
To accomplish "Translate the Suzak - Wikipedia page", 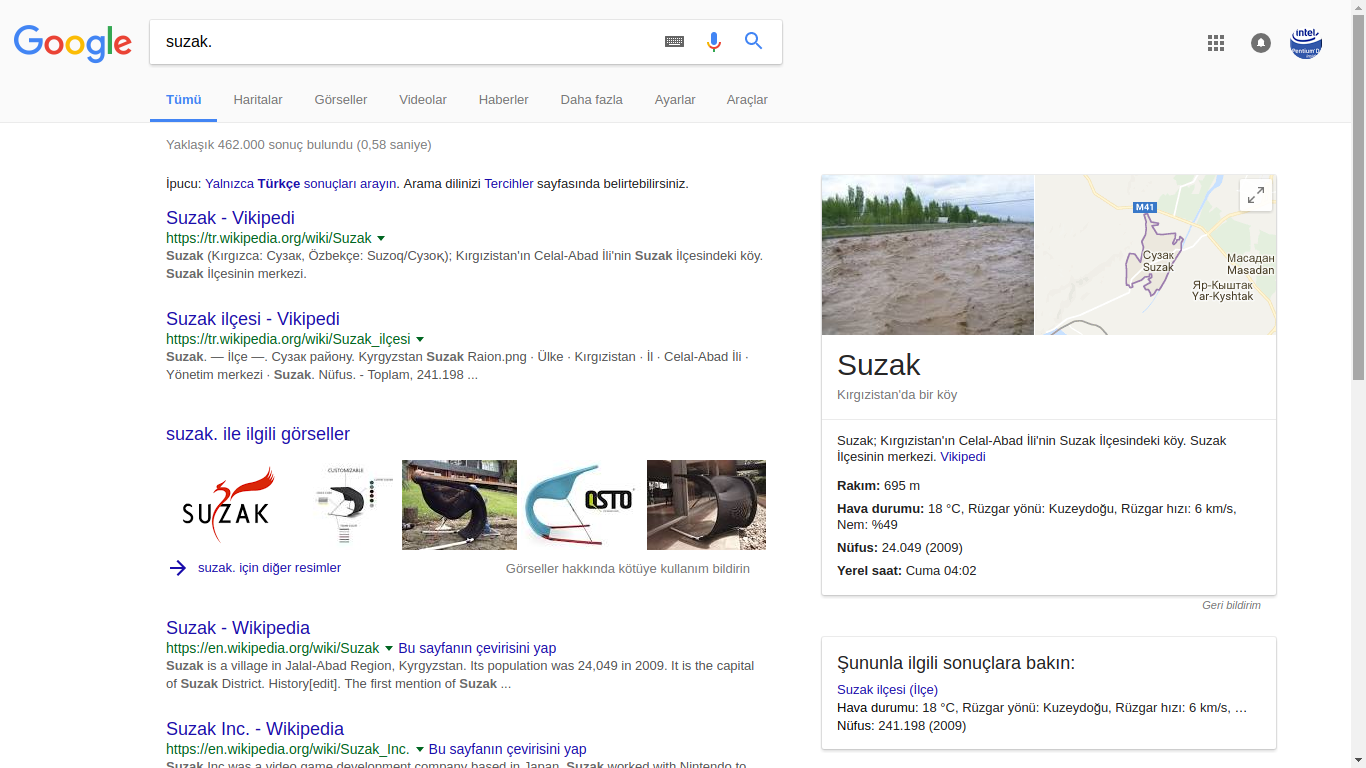I will tap(477, 649).
